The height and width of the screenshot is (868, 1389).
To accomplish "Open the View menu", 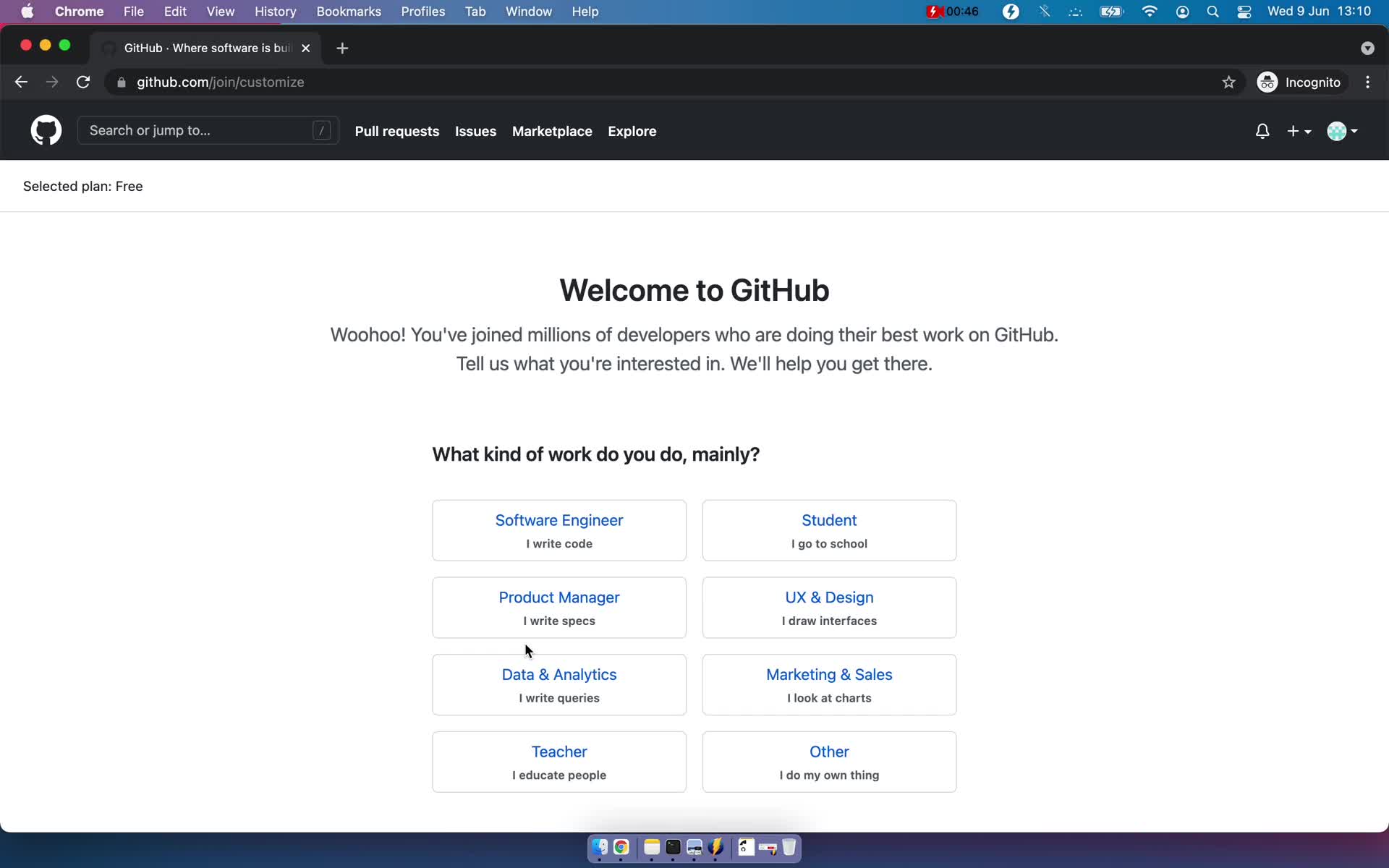I will [220, 12].
